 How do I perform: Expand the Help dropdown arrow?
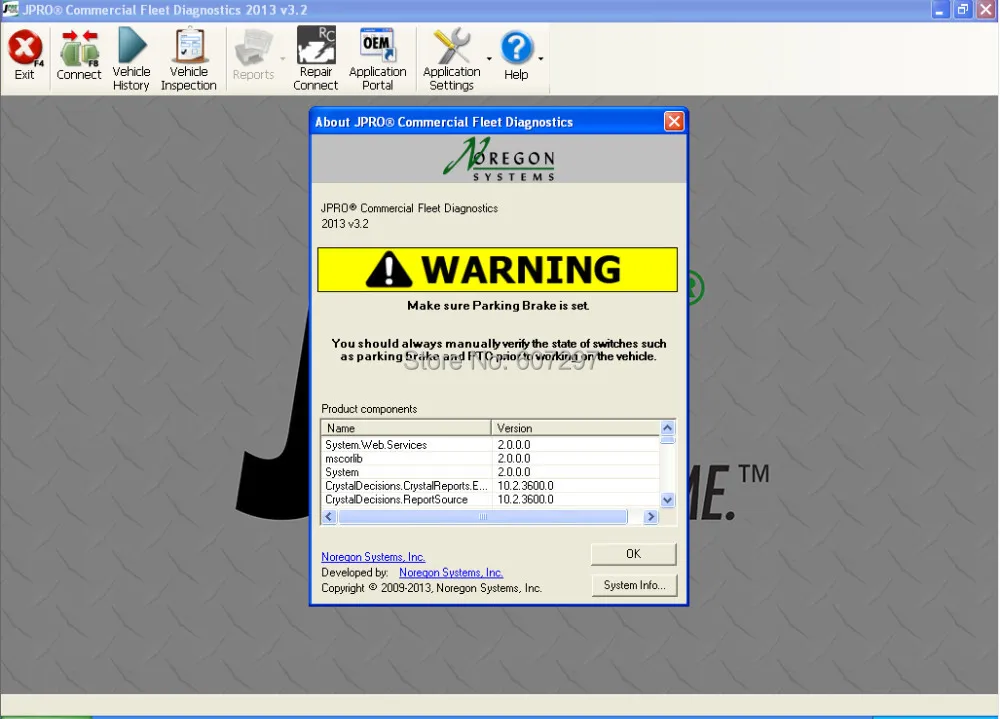click(541, 59)
